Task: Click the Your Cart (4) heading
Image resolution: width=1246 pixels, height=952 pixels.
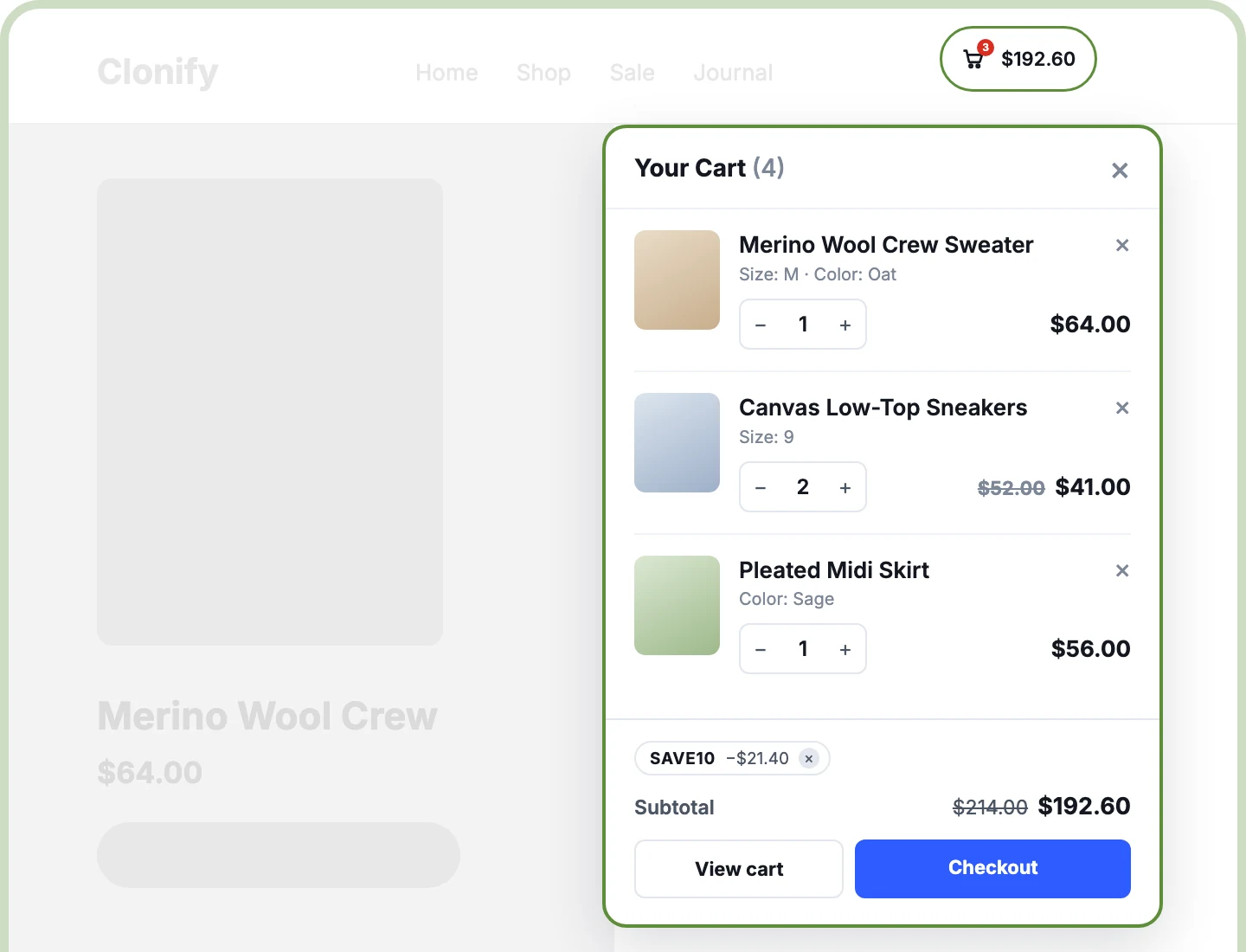Action: point(710,168)
